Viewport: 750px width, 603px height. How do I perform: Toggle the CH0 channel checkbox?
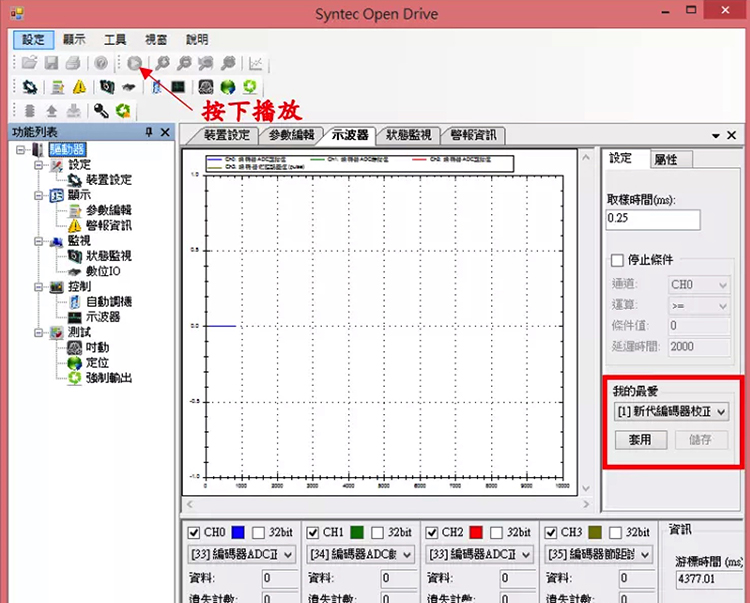[194, 533]
